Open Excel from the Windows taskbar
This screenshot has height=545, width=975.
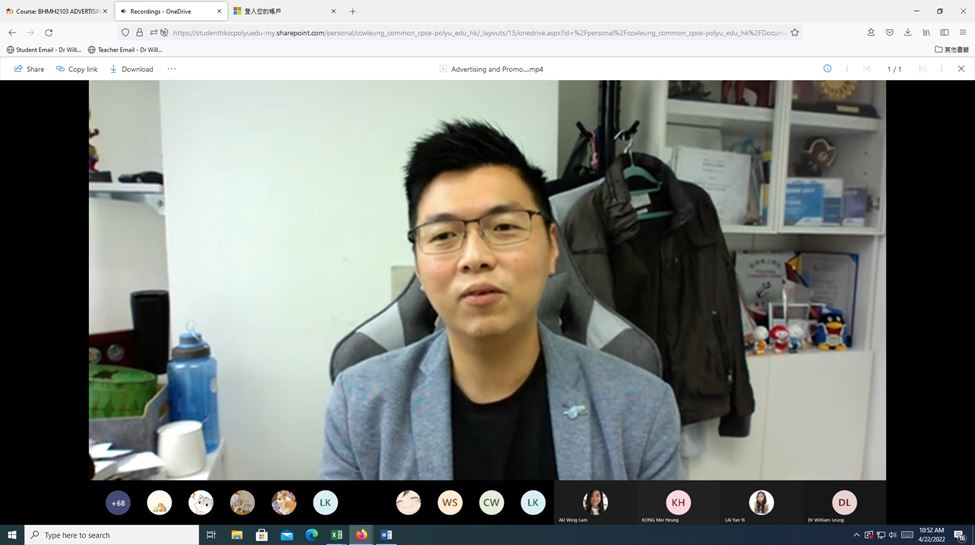pos(336,535)
